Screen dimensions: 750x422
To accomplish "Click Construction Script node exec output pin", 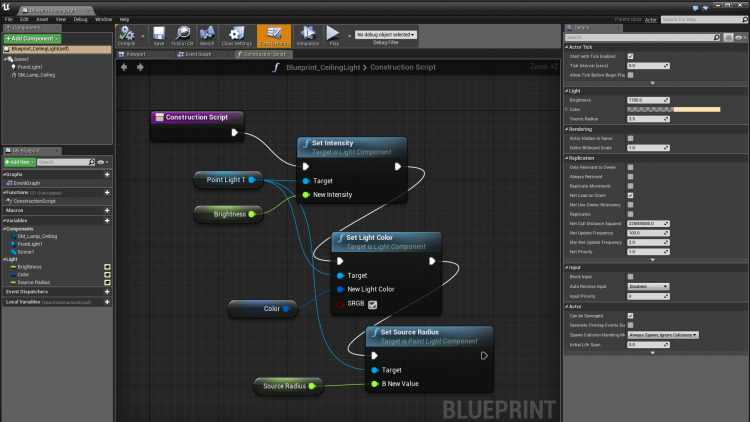I will coord(234,133).
